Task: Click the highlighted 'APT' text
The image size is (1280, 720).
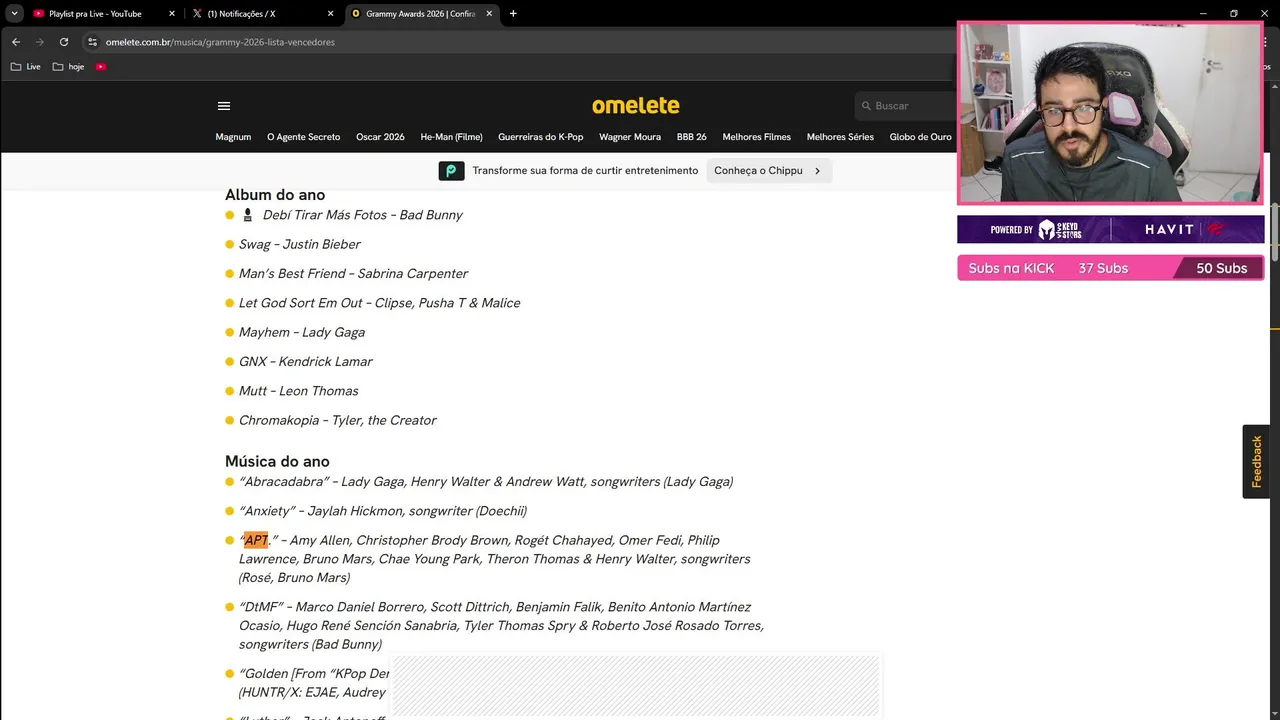Action: 257,540
